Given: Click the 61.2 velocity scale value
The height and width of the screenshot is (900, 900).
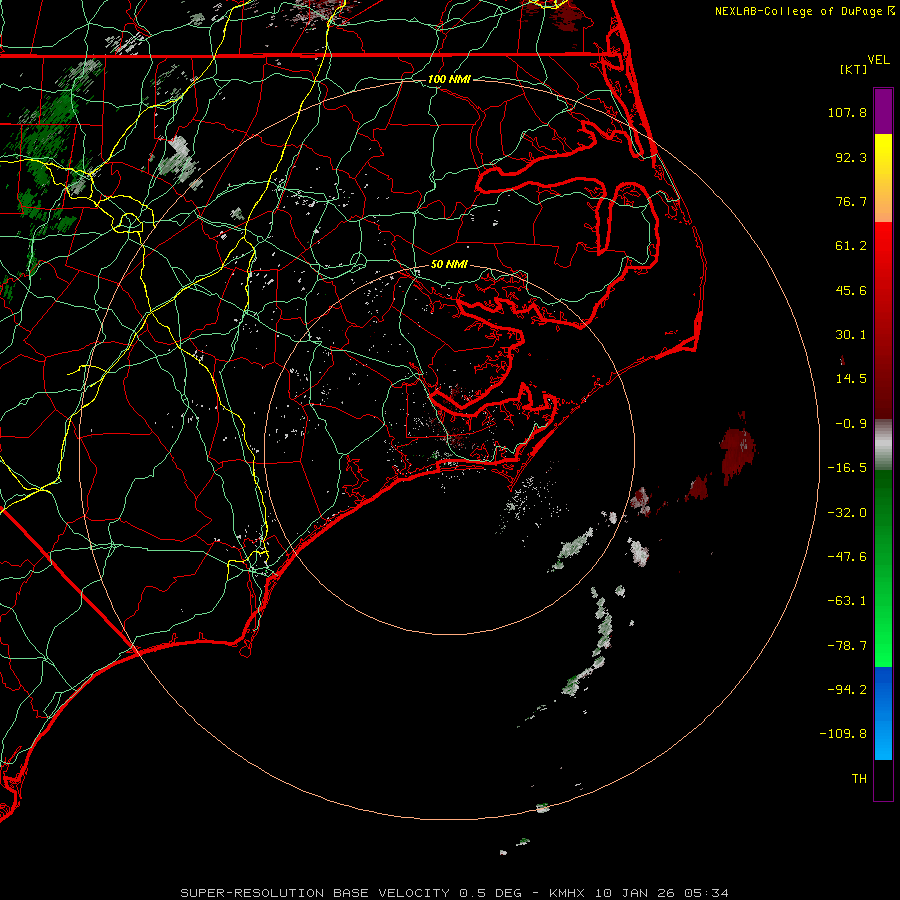Looking at the screenshot, I should (x=851, y=246).
